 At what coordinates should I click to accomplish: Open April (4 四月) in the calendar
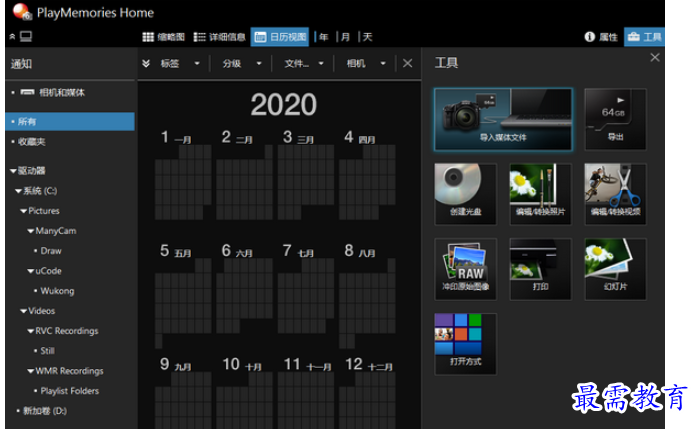367,175
